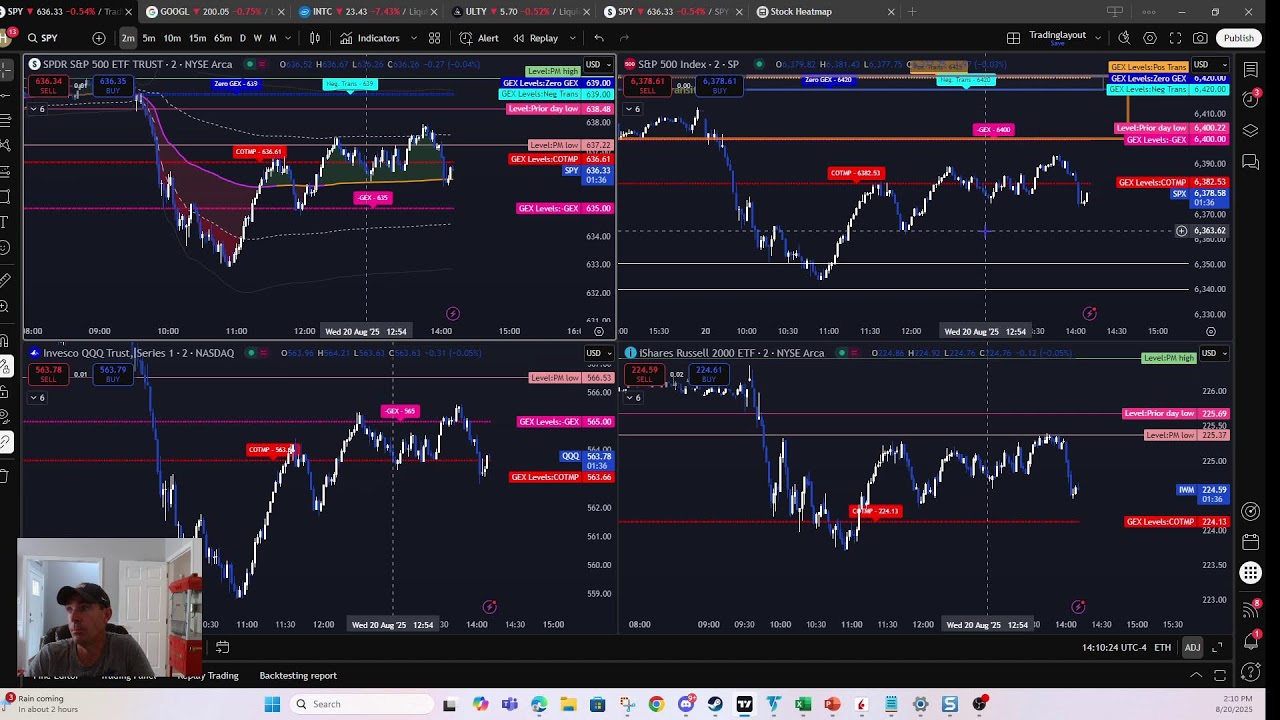Screen dimensions: 1280x720
Task: Collapse the QQQ chart indicator legend
Action: coord(37,397)
